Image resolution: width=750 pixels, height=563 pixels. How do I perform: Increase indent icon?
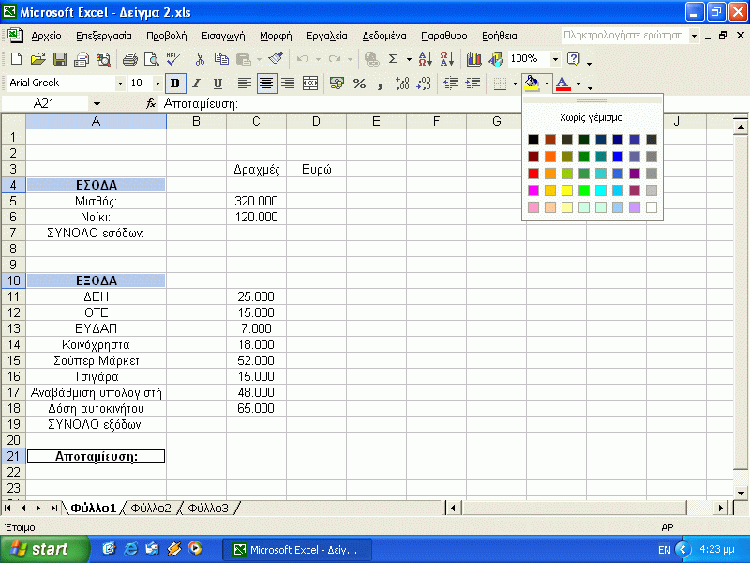(473, 84)
